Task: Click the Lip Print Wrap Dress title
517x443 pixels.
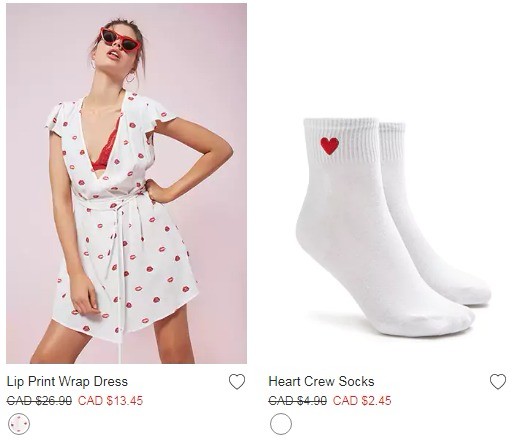Action: click(67, 382)
